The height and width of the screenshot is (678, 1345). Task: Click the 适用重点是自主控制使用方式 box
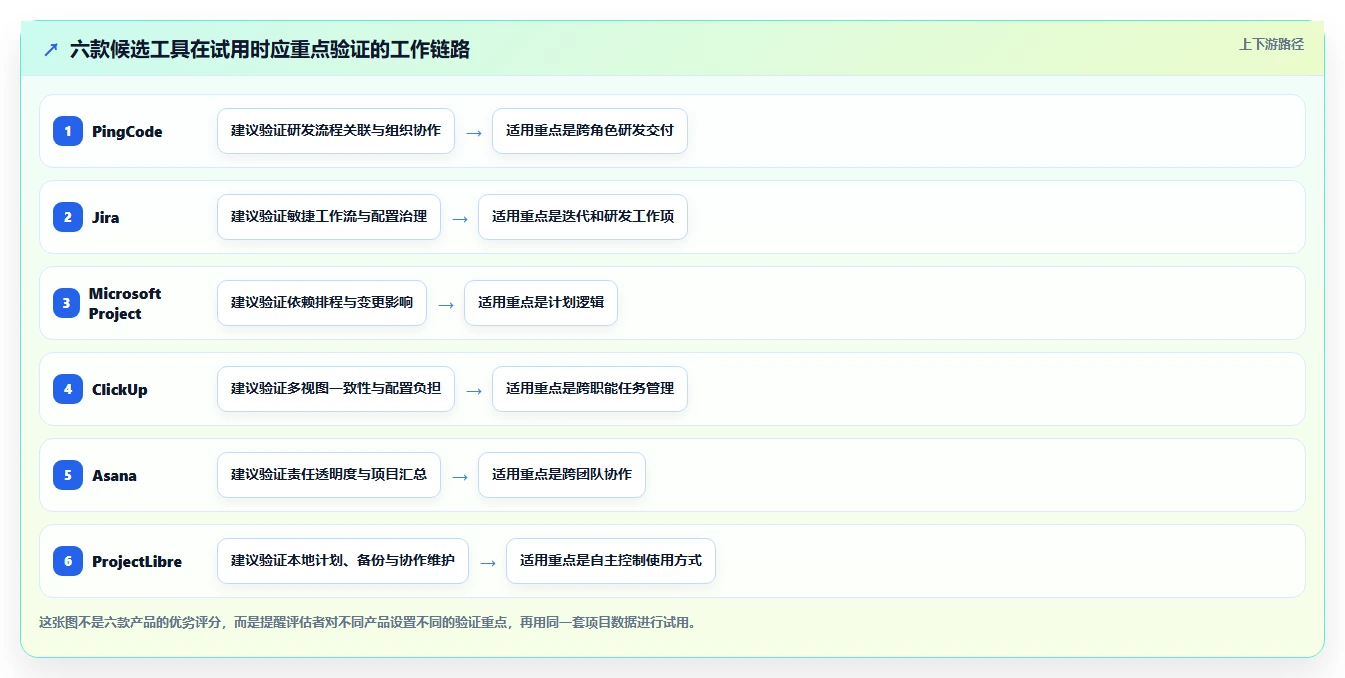(611, 561)
